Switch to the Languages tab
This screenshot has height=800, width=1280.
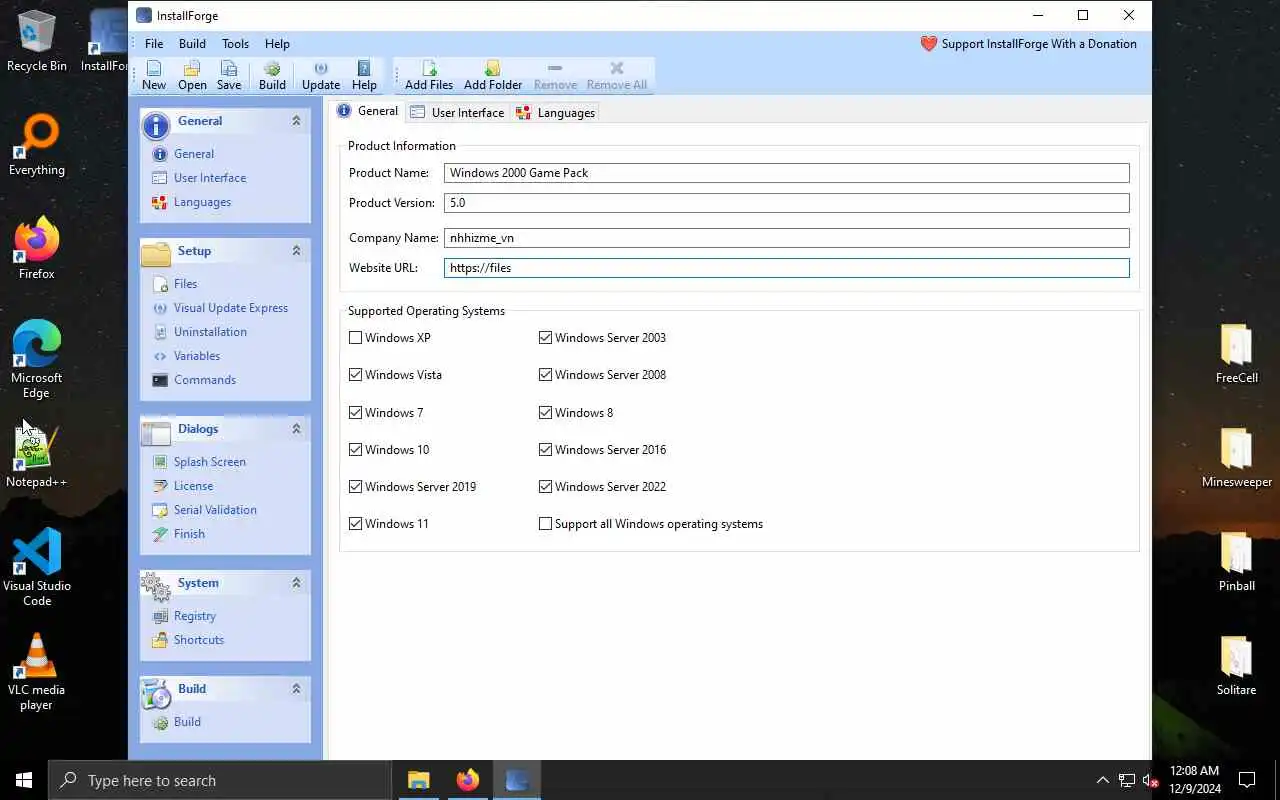pos(556,113)
